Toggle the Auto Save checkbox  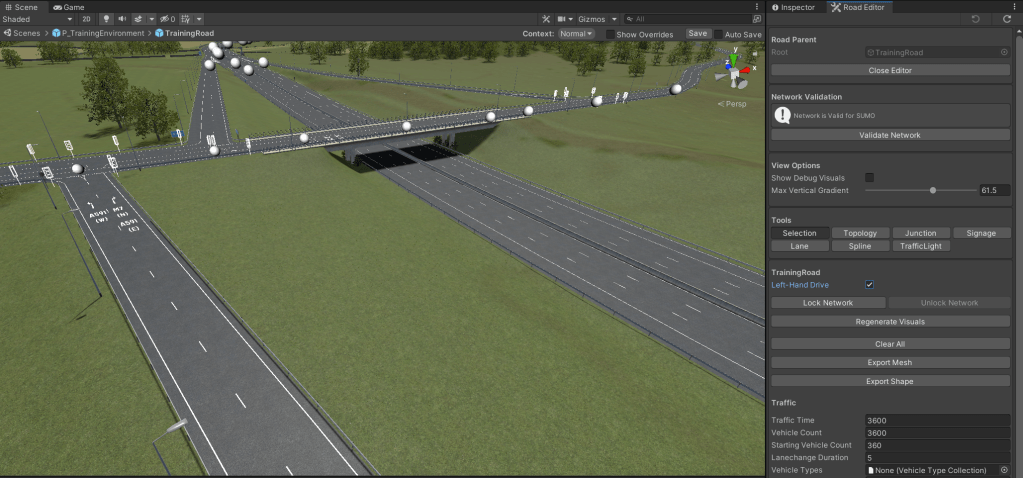pos(718,33)
